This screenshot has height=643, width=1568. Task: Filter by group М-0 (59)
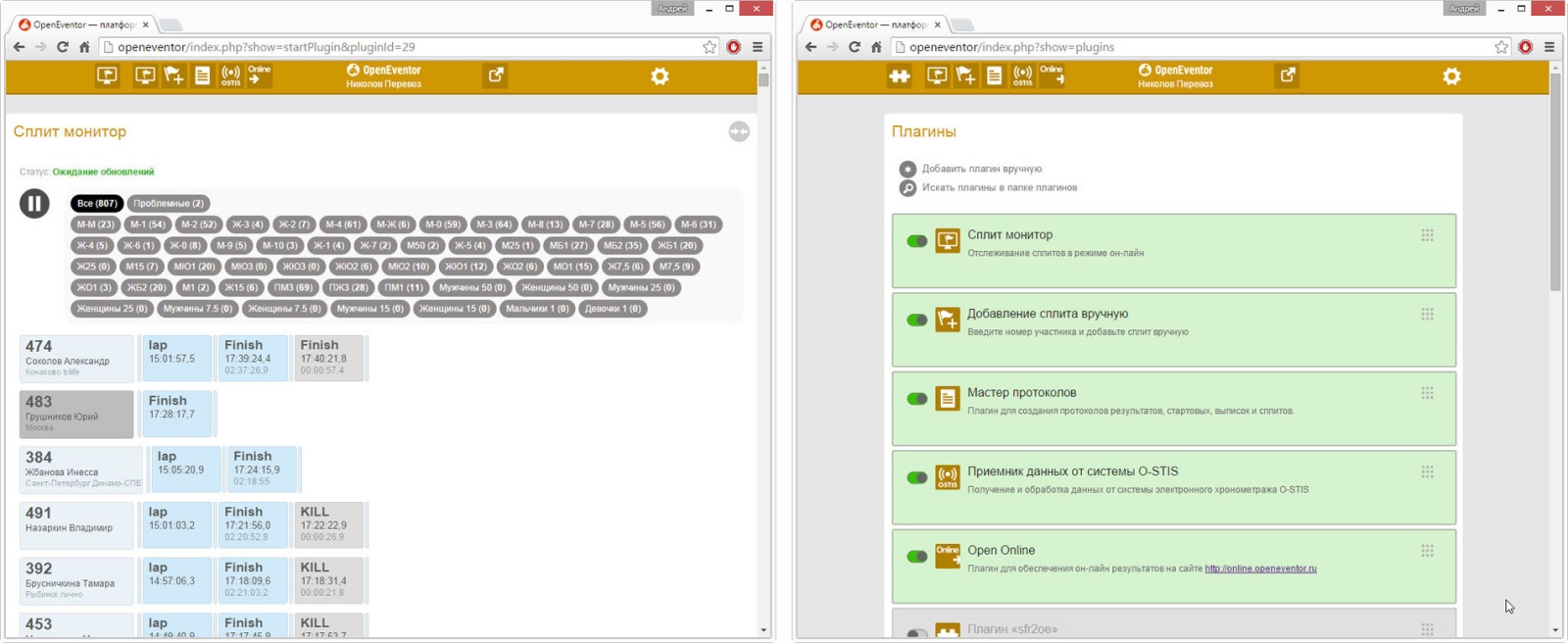[442, 224]
